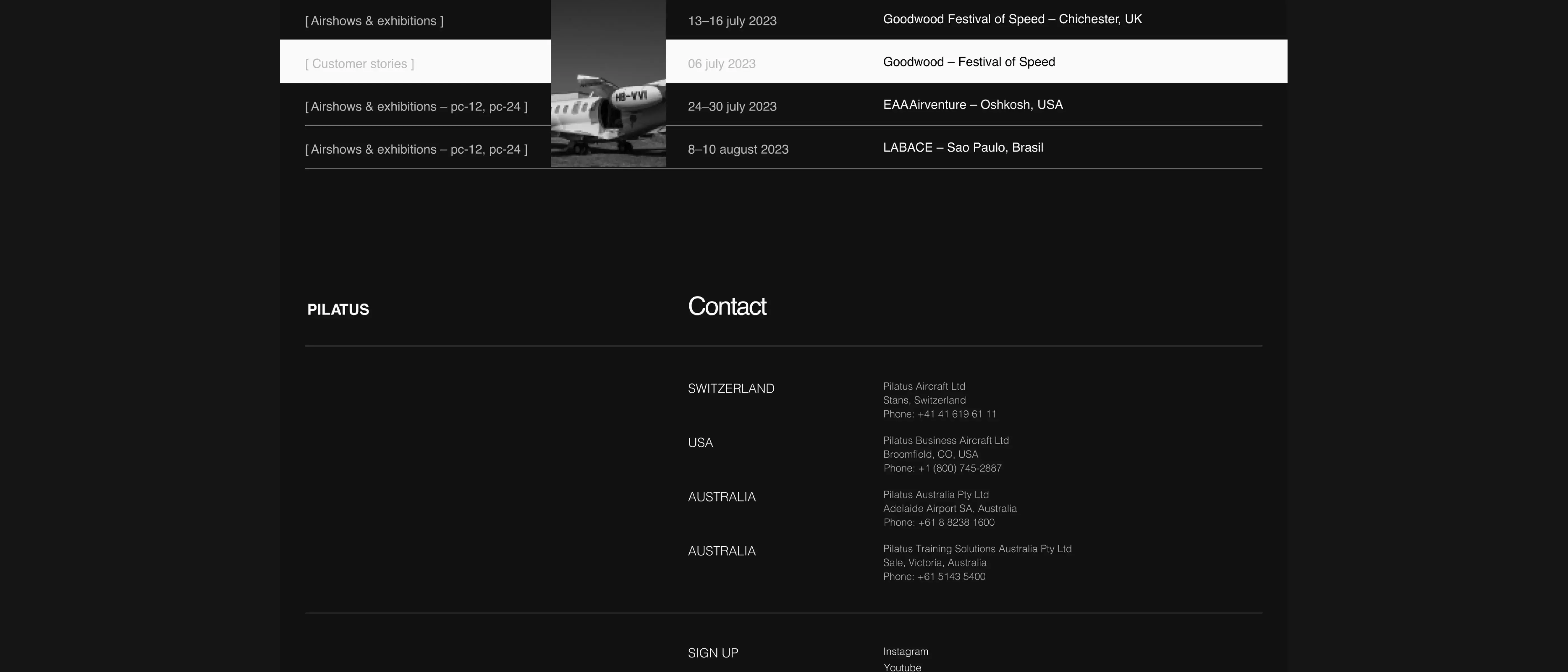This screenshot has height=672, width=1568.
Task: Click Adelaide Airport SA, Australia address
Action: pyautogui.click(x=949, y=508)
